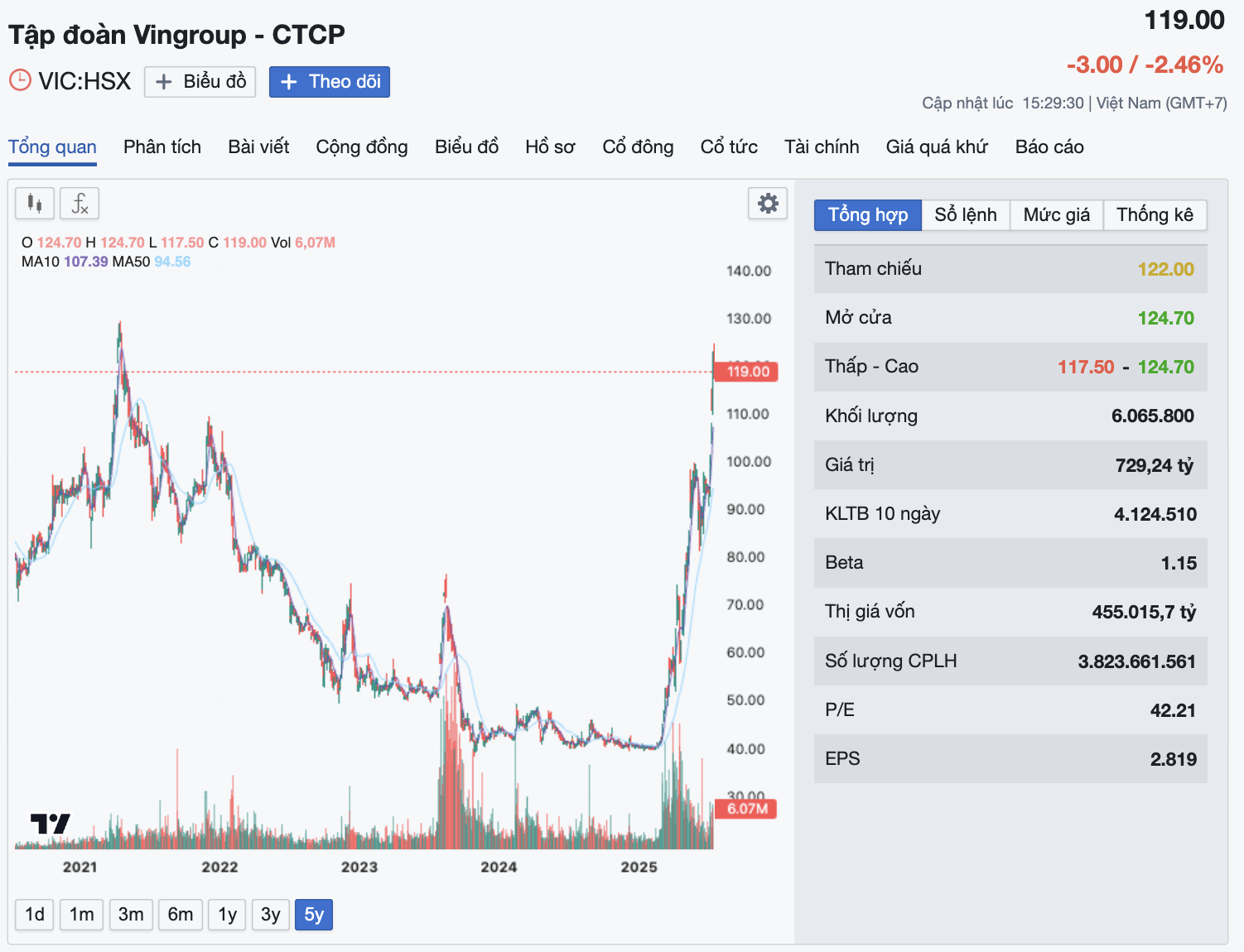Select the 1y time range
Viewport: 1244px width, 952px height.
[227, 915]
